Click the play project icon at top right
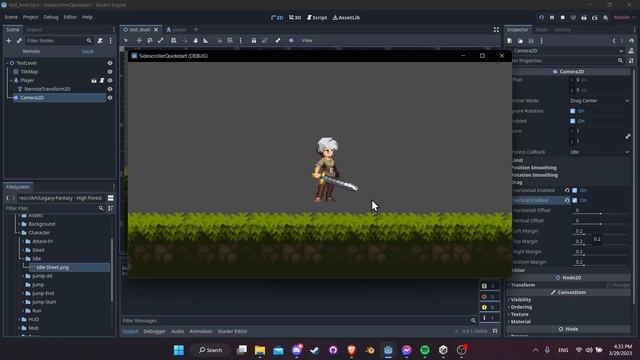The image size is (640, 360). tap(541, 18)
